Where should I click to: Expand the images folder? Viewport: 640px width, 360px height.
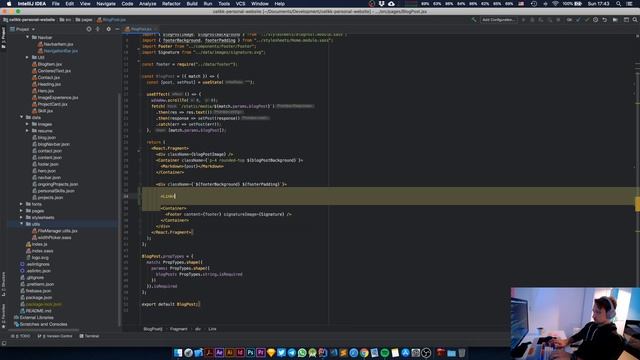click(27, 124)
